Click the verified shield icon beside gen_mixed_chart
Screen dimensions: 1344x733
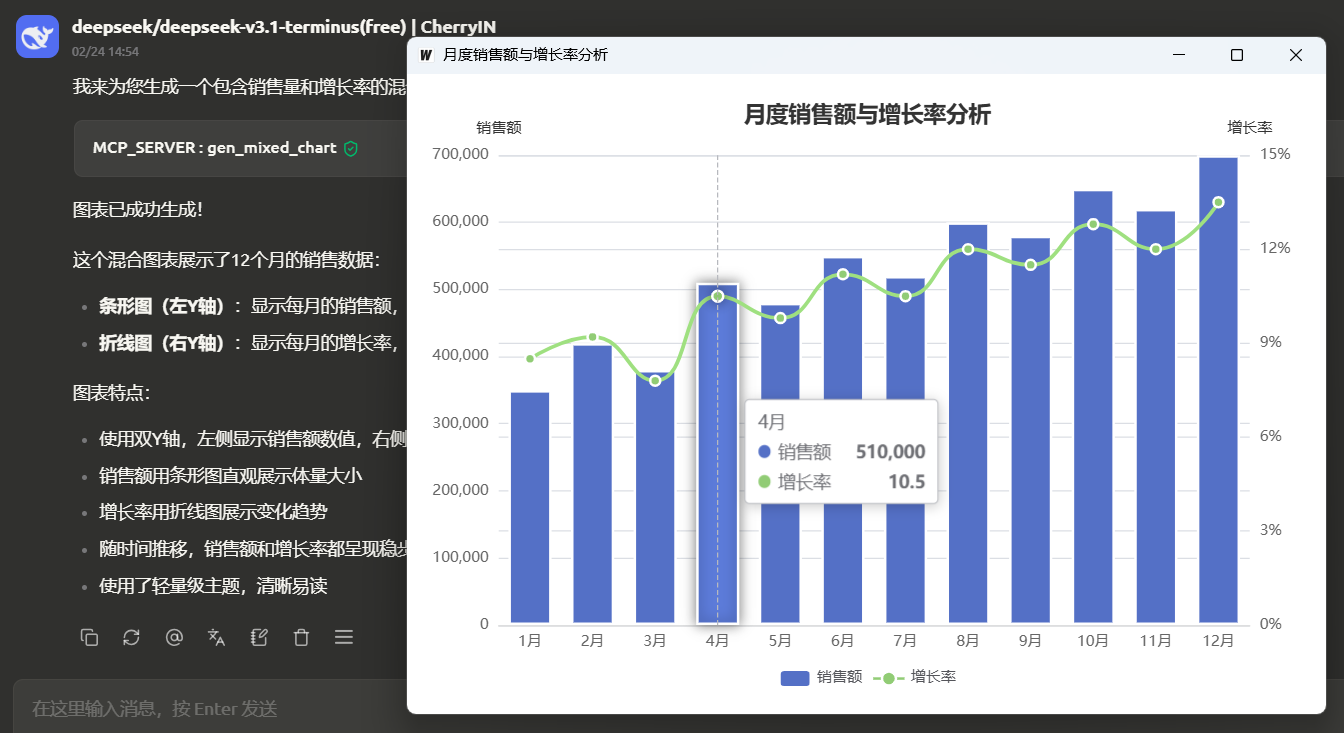pyautogui.click(x=351, y=148)
